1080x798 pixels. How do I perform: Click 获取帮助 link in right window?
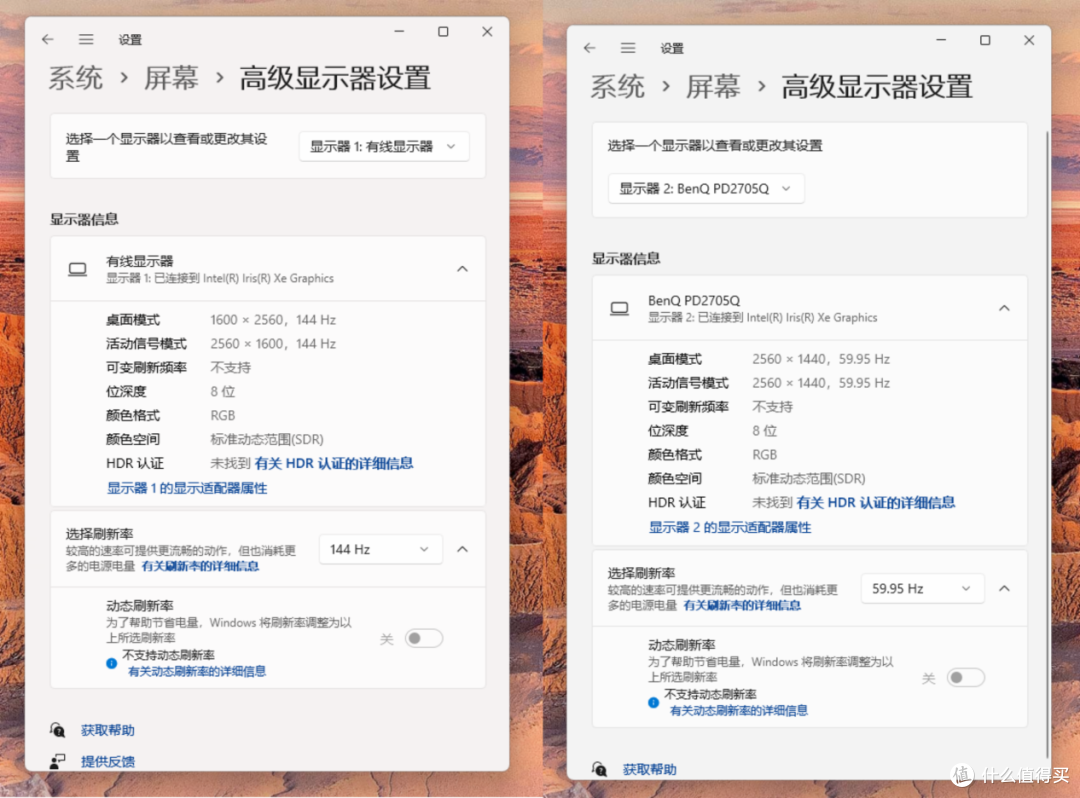tap(650, 769)
